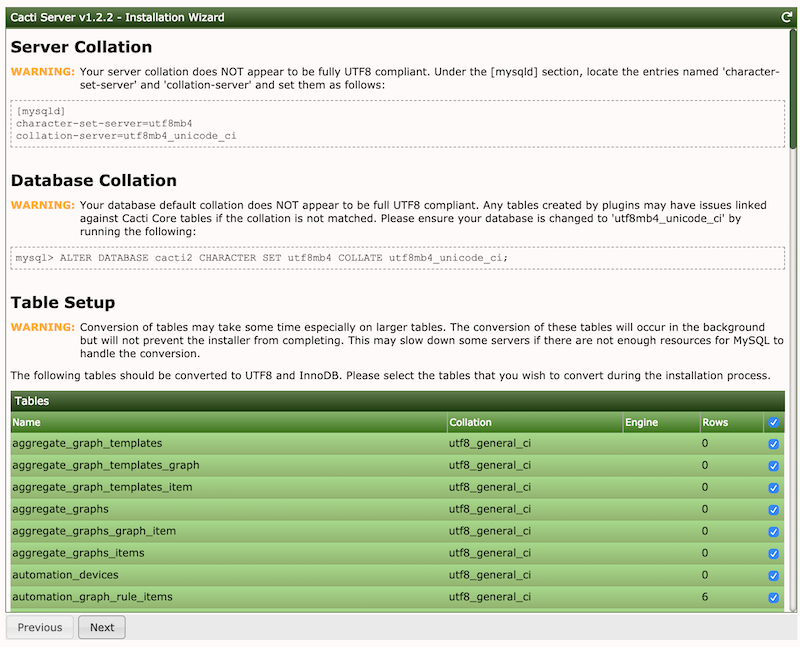Uncheck the aggregate_graph_templates row checkbox
Screen dimensions: 800x647
click(x=773, y=444)
